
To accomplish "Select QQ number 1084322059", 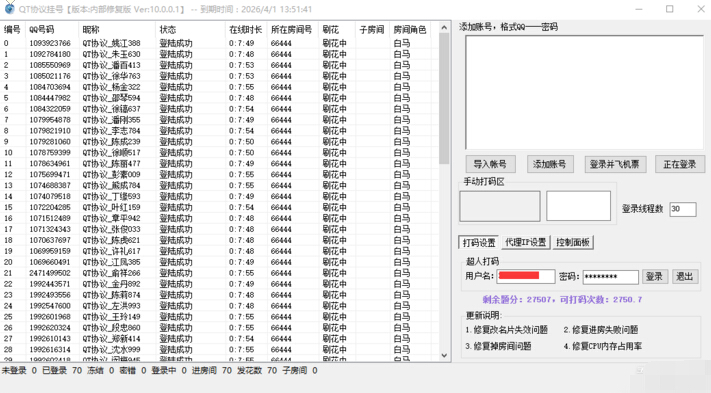I will coord(50,109).
